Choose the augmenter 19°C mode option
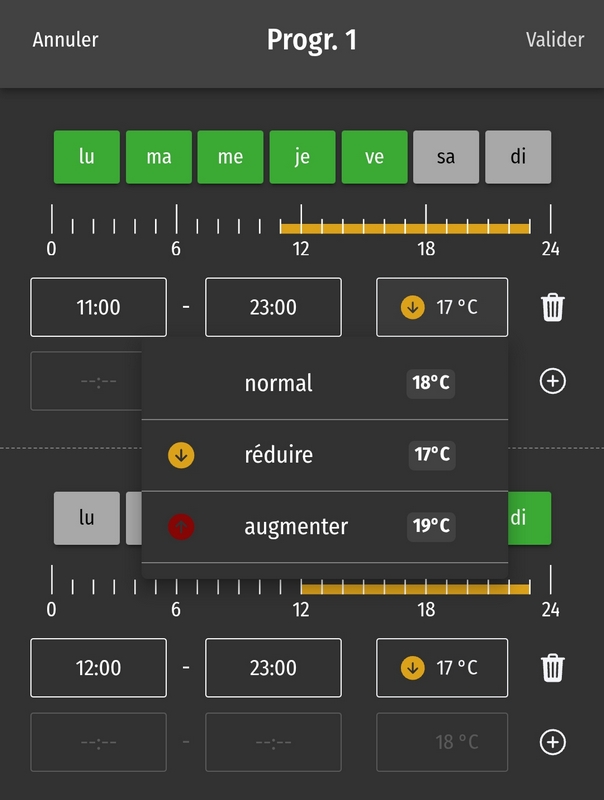This screenshot has width=604, height=800. (325, 526)
